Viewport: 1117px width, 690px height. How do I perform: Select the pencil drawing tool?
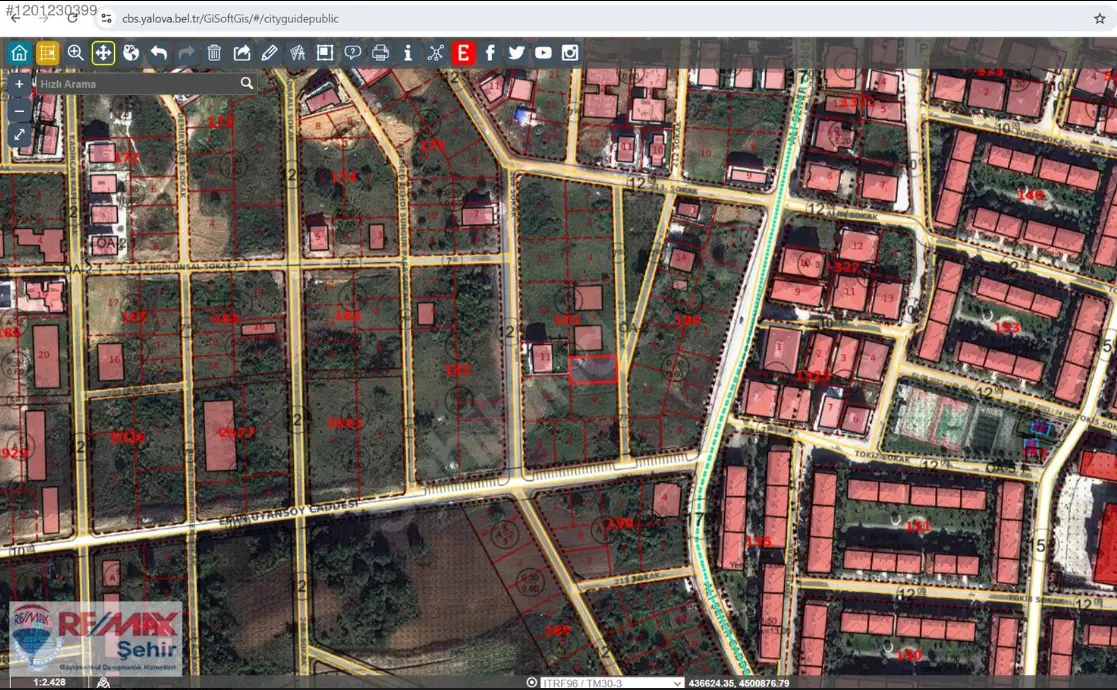(269, 53)
